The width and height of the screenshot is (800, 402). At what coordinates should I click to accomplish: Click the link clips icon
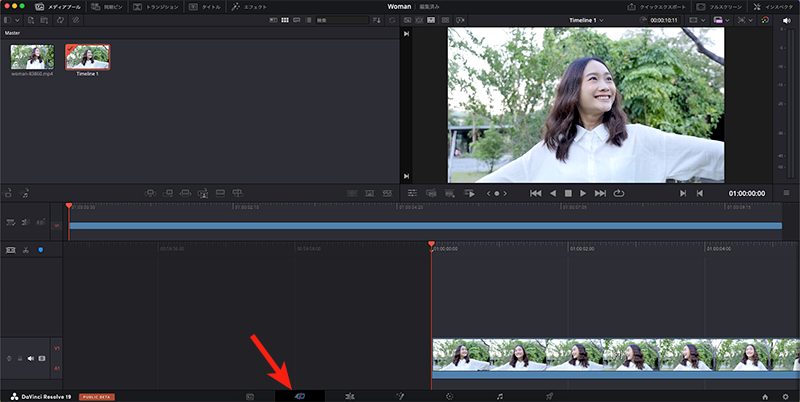click(75, 20)
